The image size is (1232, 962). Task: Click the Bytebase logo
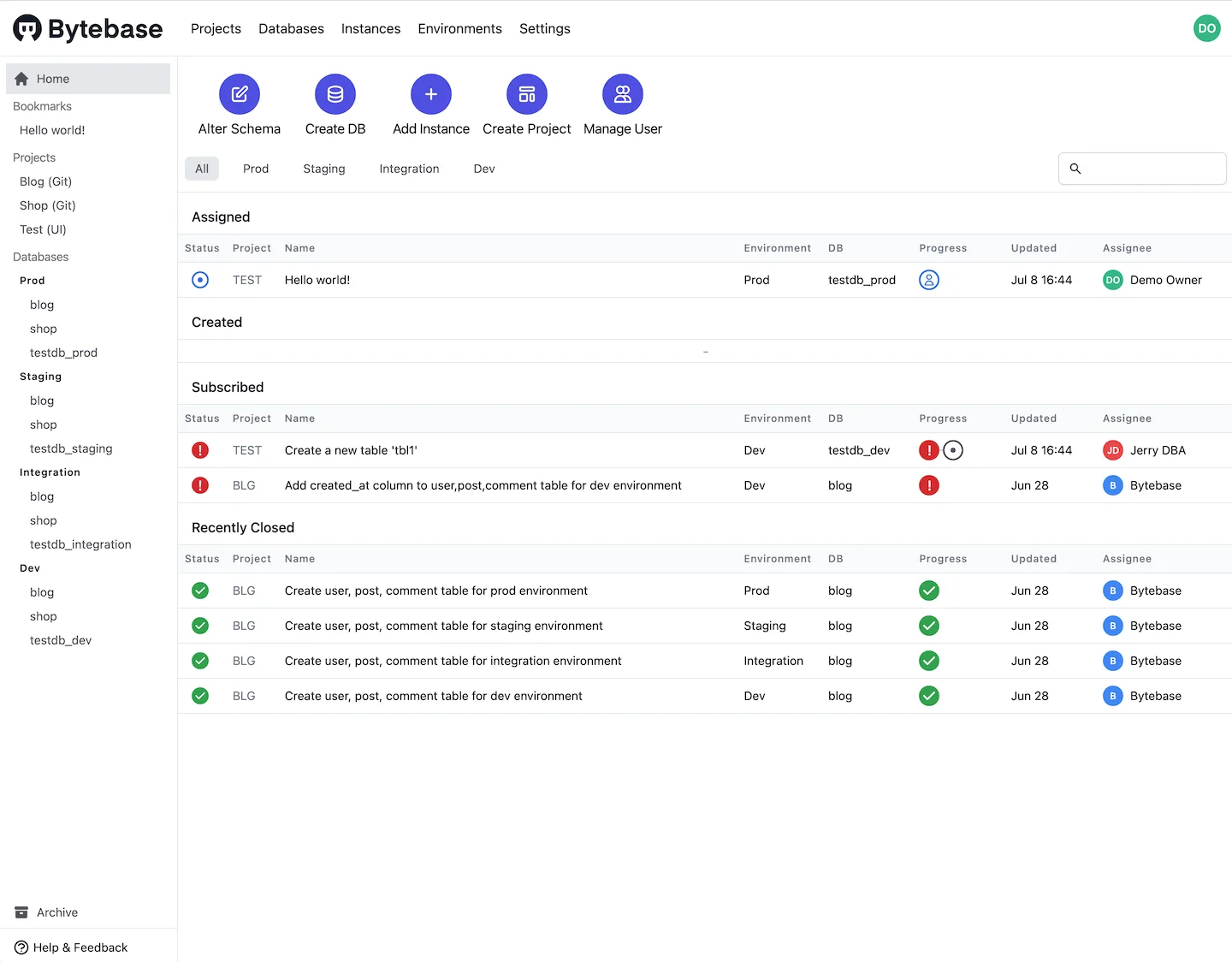(x=88, y=29)
